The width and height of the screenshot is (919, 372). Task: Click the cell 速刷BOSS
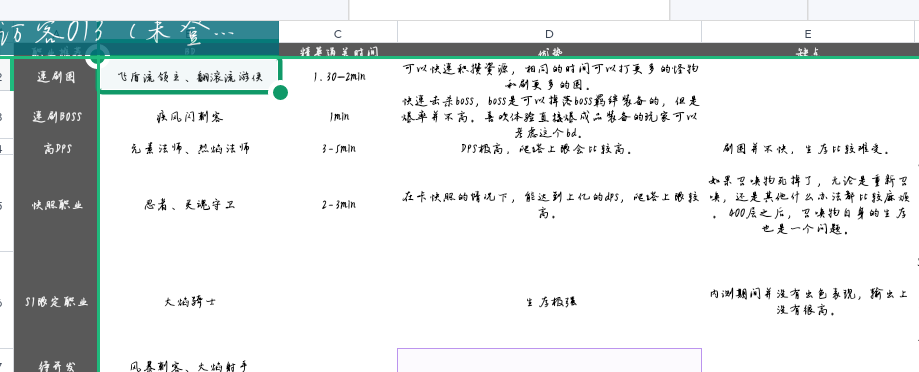[x=56, y=116]
